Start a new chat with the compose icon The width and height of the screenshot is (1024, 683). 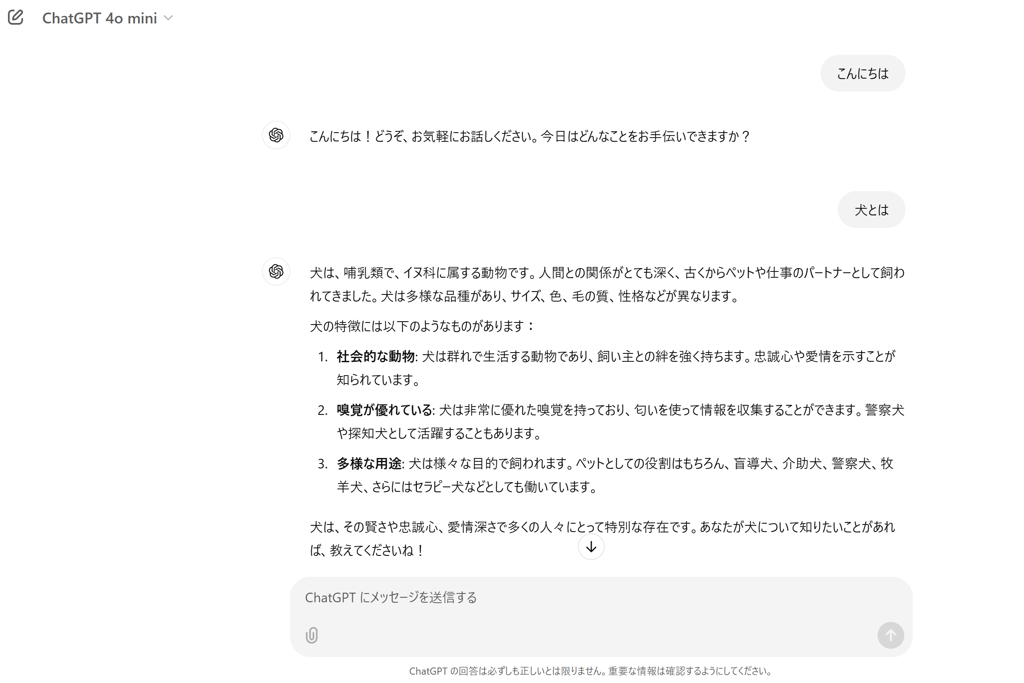14,16
